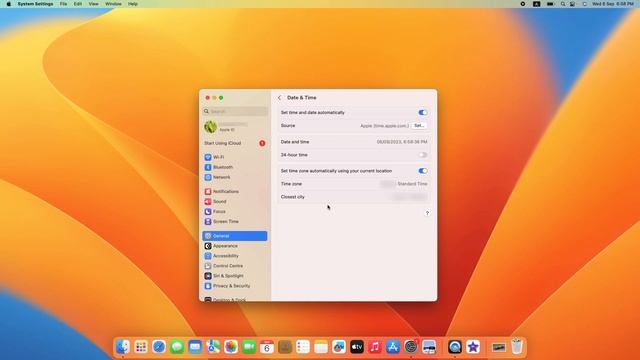Open Siri & Spotlight in the sidebar

[x=235, y=276]
